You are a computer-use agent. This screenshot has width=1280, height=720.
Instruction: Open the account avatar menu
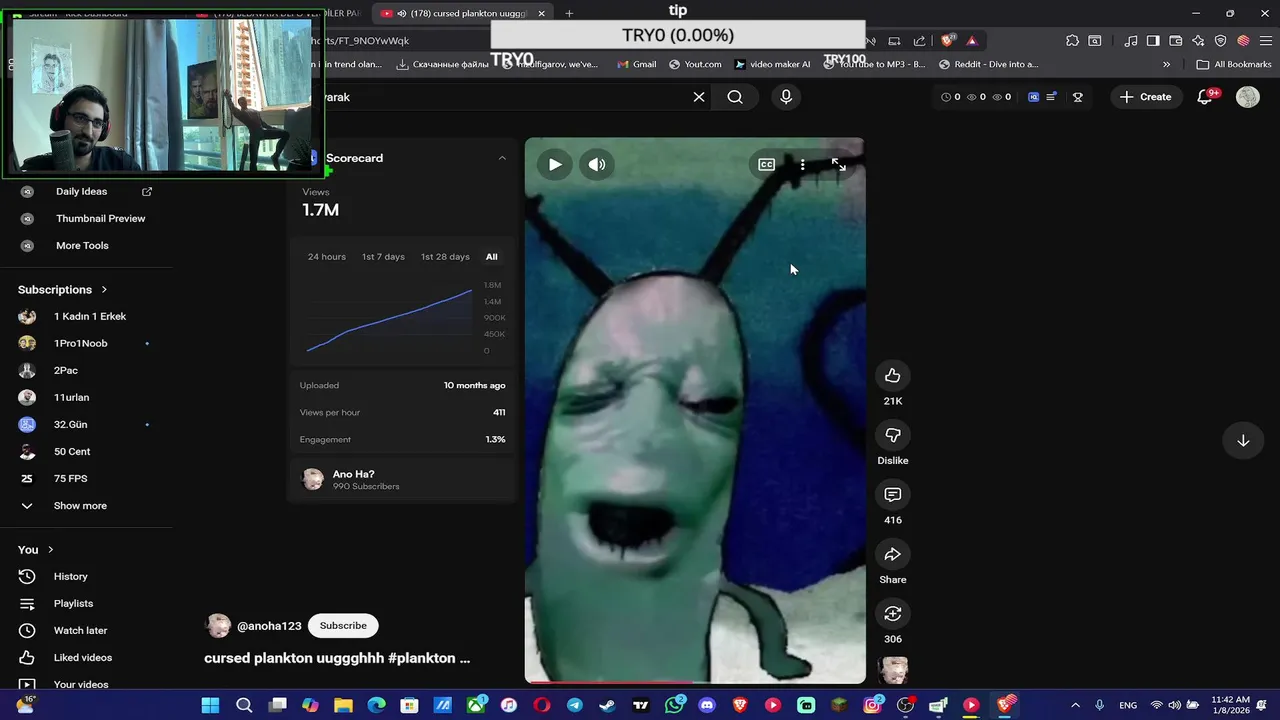tap(1248, 97)
